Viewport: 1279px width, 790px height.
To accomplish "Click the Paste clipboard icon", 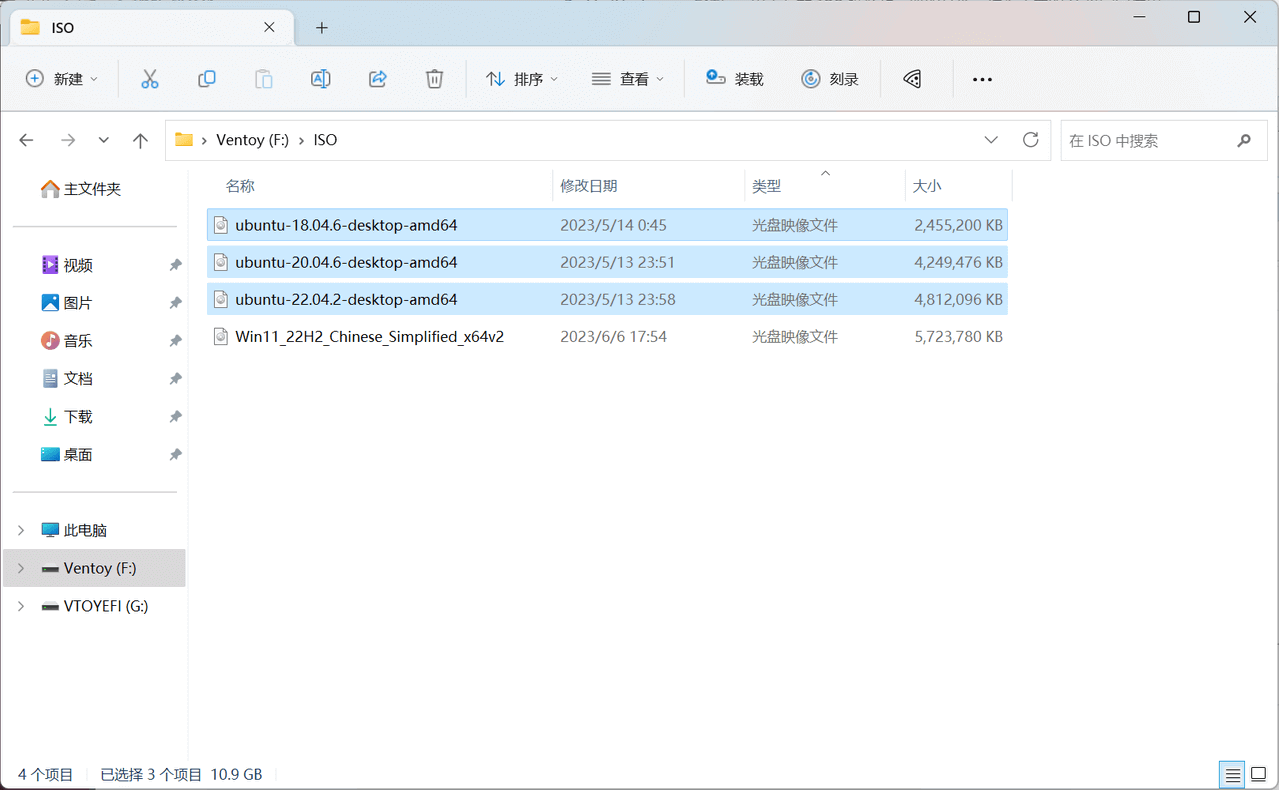I will (x=264, y=79).
